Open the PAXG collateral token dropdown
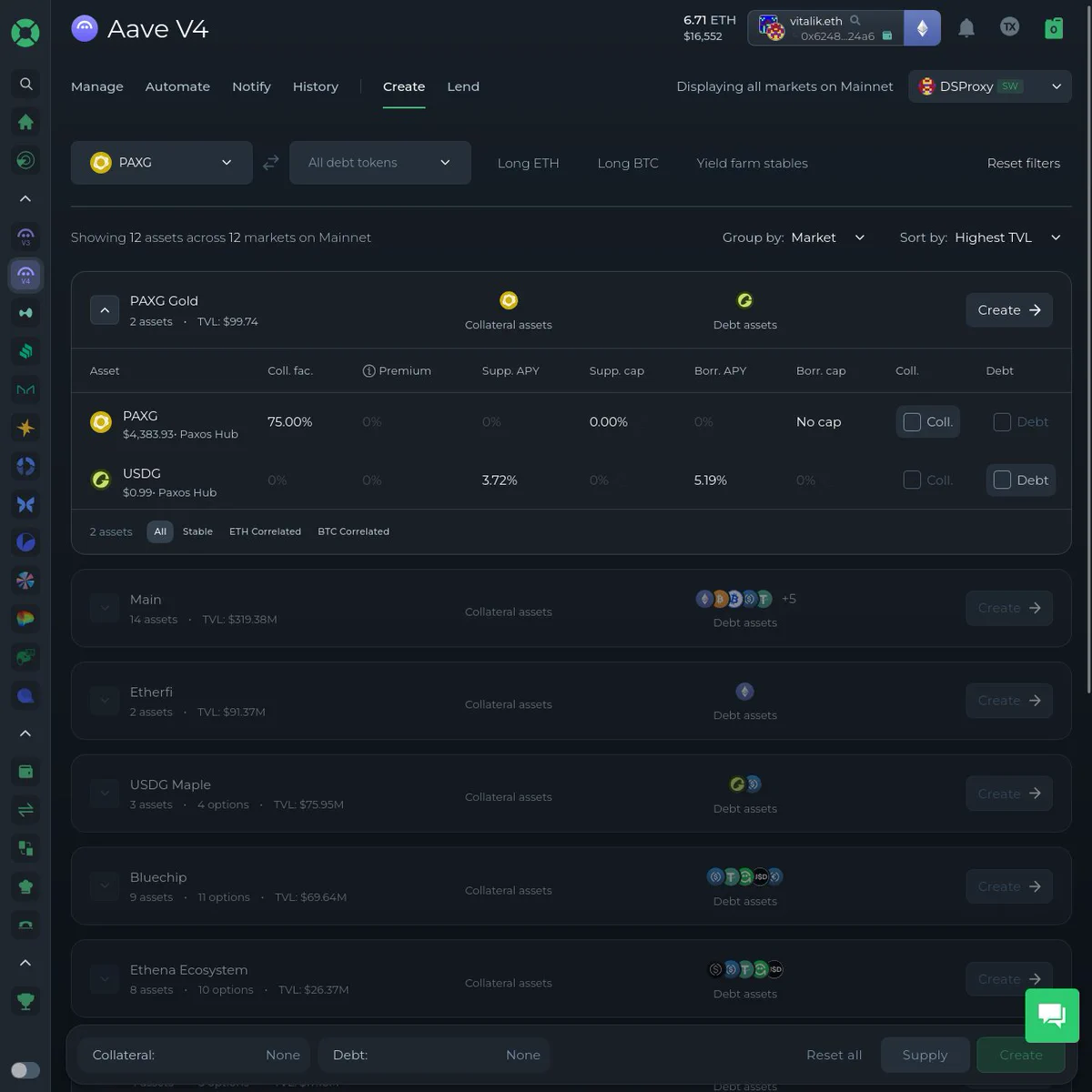 [x=162, y=163]
